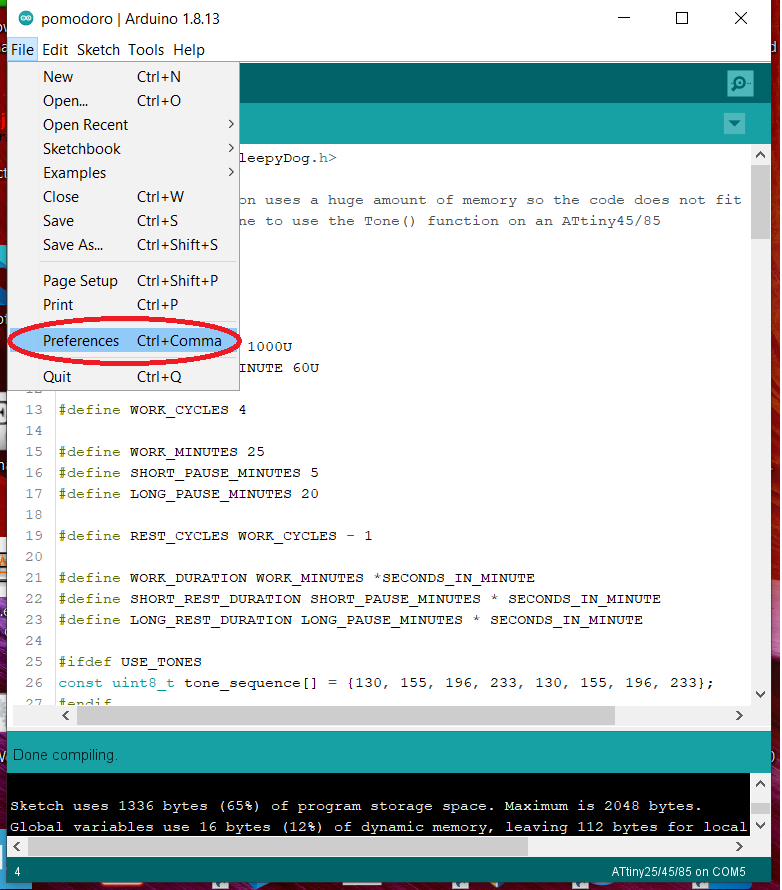782x890 pixels.
Task: Click the '#define REST_CYCLES' code line
Action: tap(215, 536)
